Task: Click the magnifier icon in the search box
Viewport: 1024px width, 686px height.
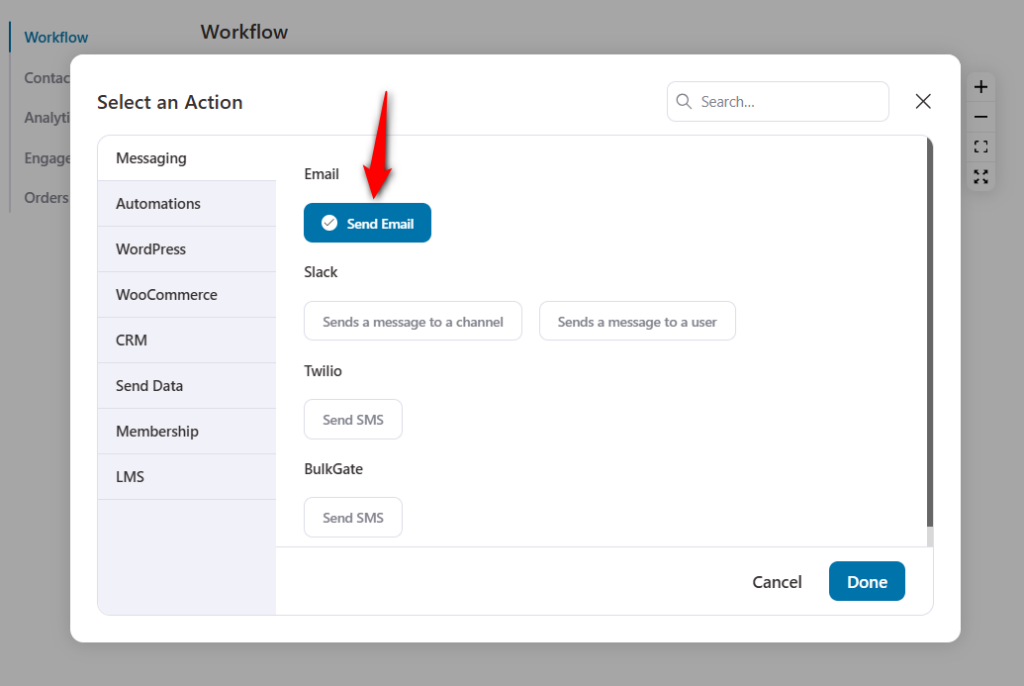Action: click(684, 101)
